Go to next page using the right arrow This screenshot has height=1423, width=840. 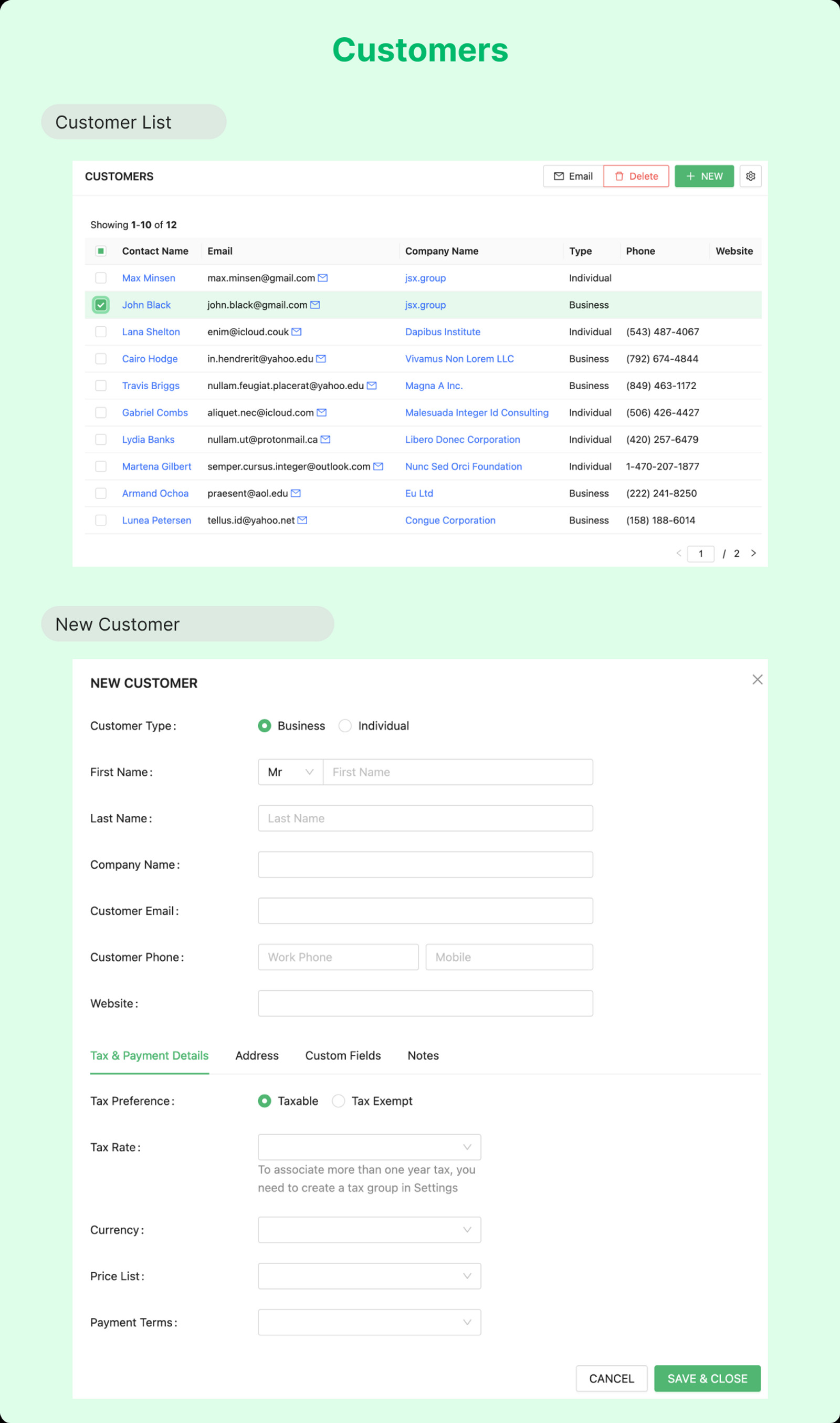point(753,553)
